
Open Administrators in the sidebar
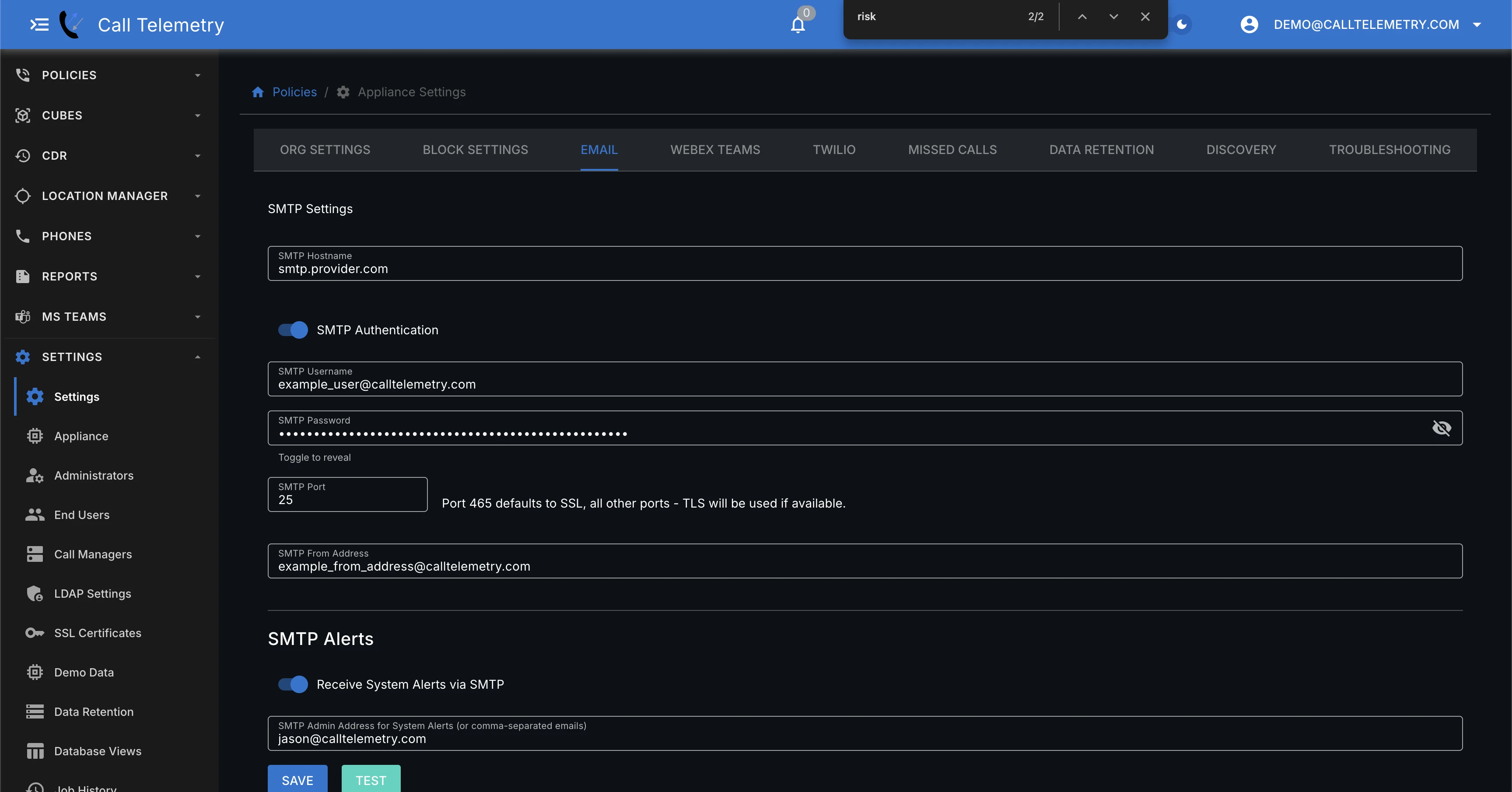point(115,476)
